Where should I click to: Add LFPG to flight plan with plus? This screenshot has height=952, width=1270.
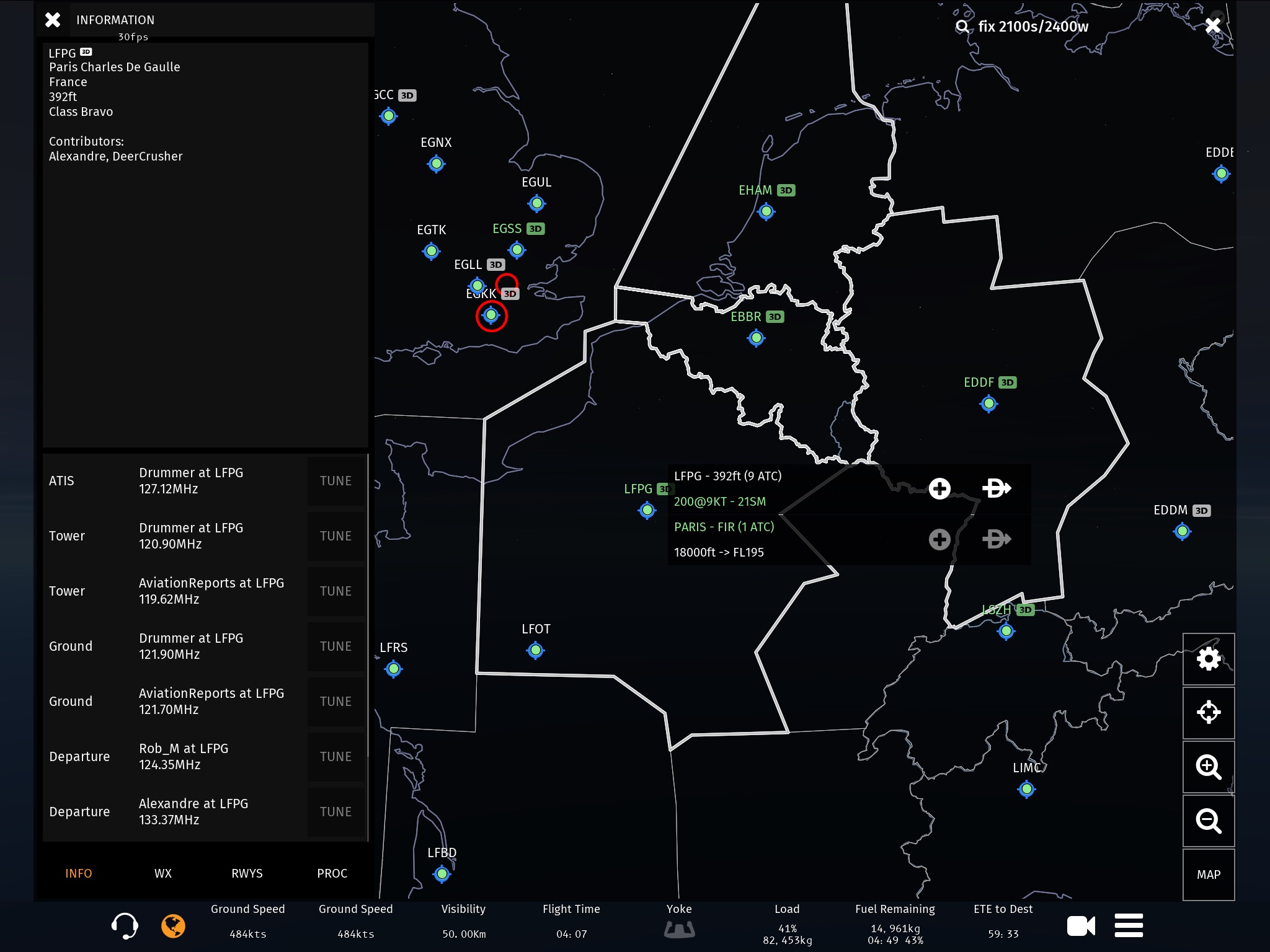939,488
